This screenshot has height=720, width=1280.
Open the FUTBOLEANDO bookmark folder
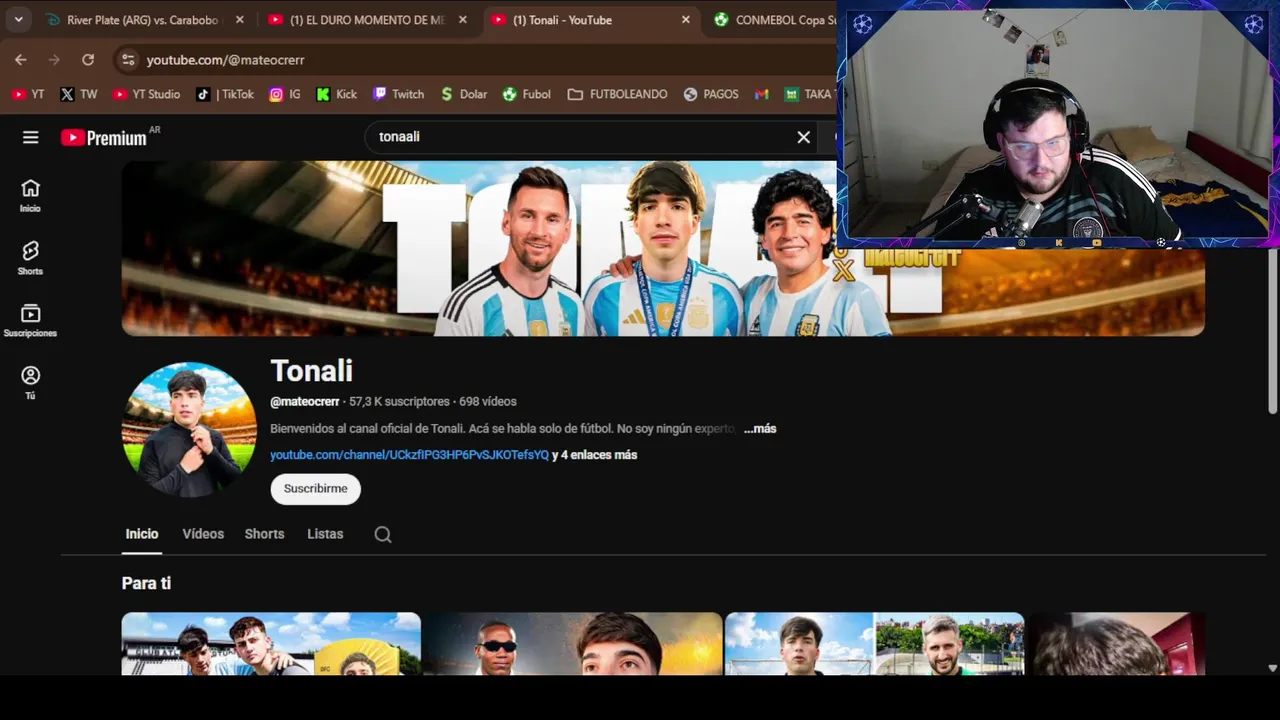617,94
